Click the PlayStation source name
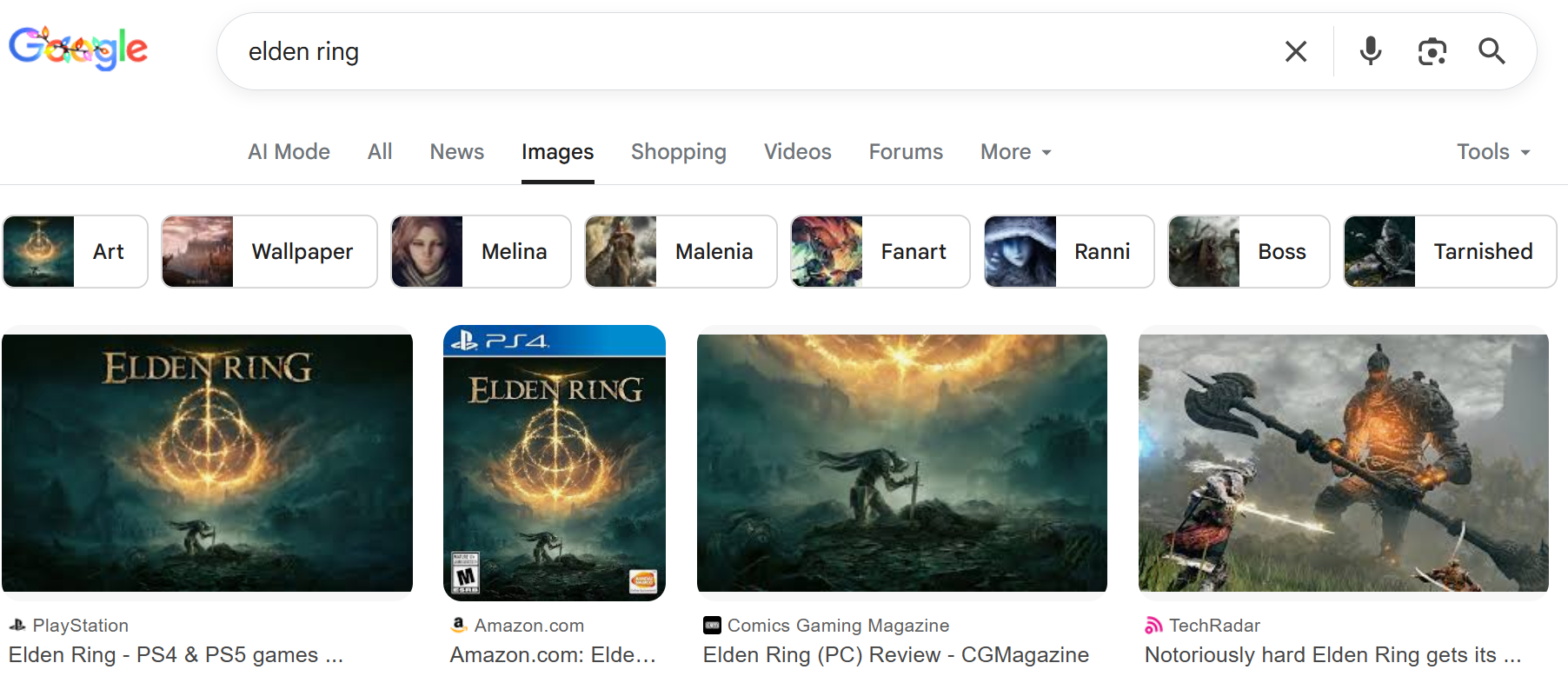The height and width of the screenshot is (696, 1568). [x=80, y=626]
